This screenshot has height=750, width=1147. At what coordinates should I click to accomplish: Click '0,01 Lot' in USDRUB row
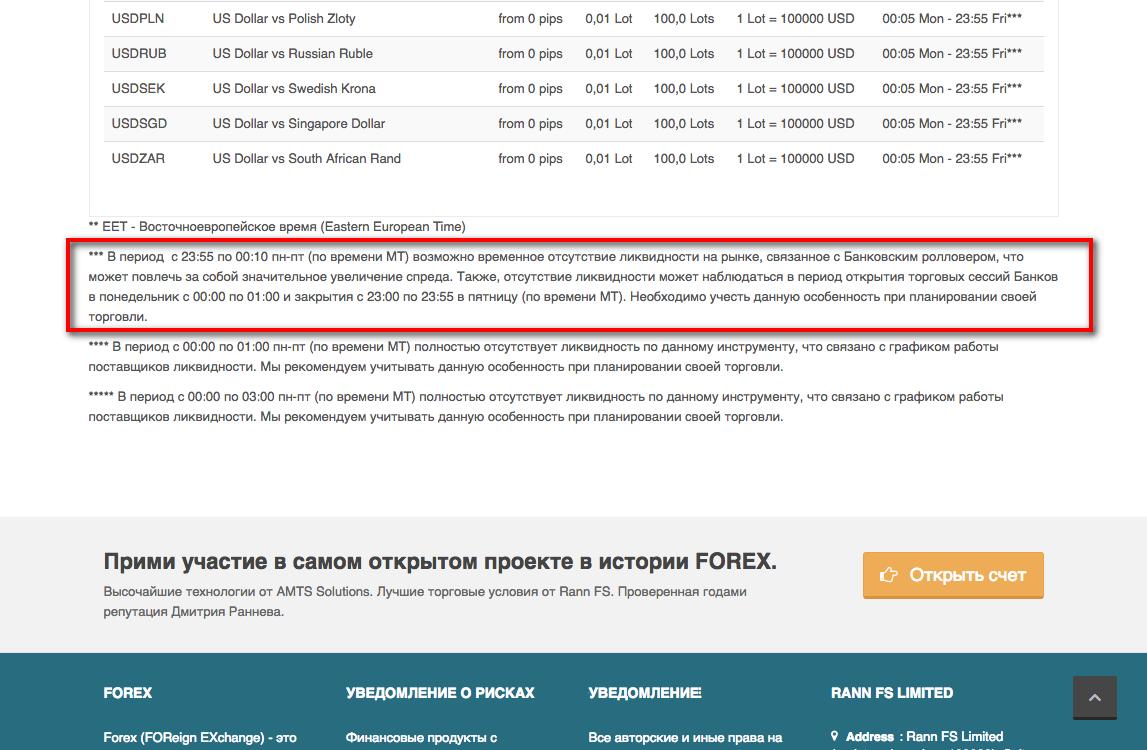click(609, 53)
